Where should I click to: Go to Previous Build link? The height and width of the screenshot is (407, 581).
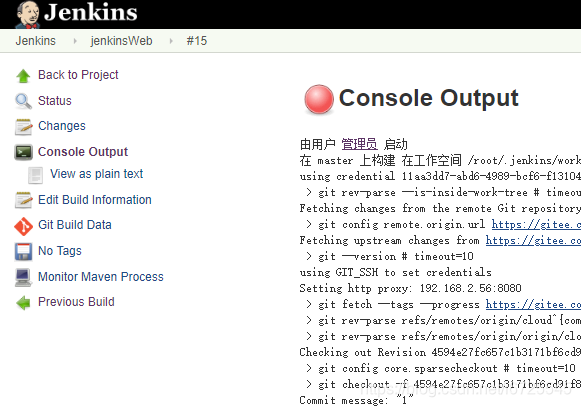[76, 302]
